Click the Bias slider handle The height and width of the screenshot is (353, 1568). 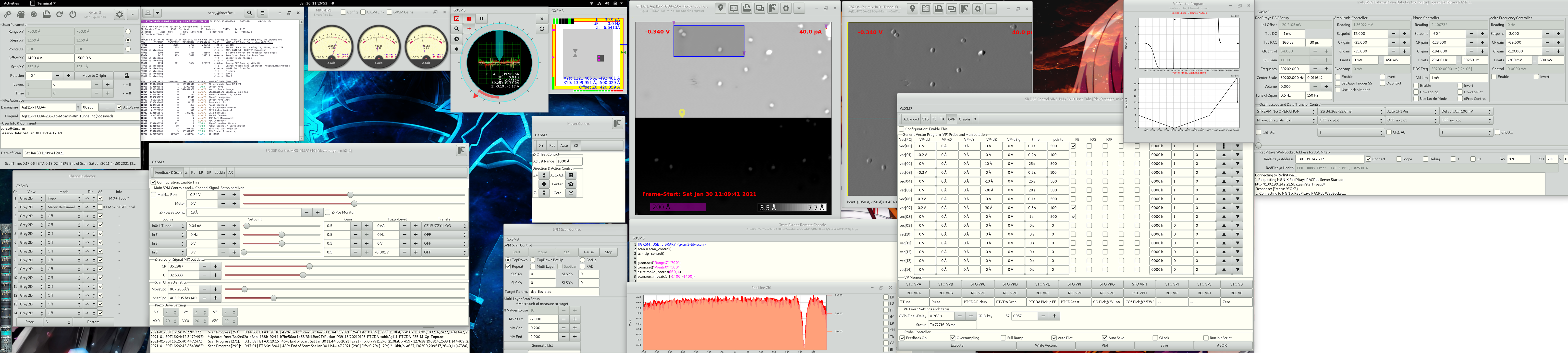(351, 195)
